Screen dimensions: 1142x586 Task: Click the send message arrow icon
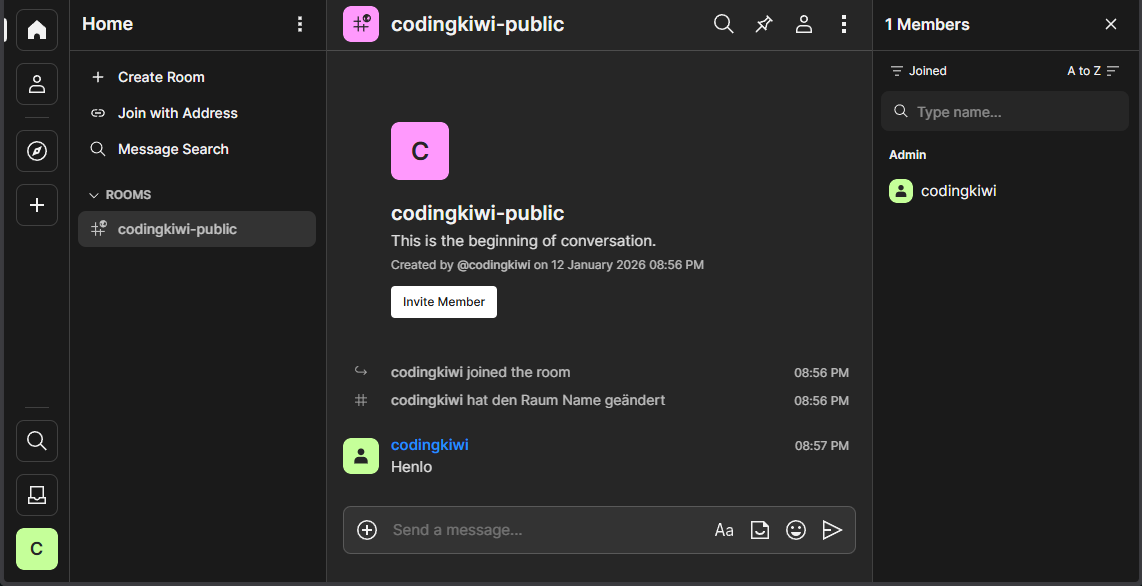click(832, 530)
